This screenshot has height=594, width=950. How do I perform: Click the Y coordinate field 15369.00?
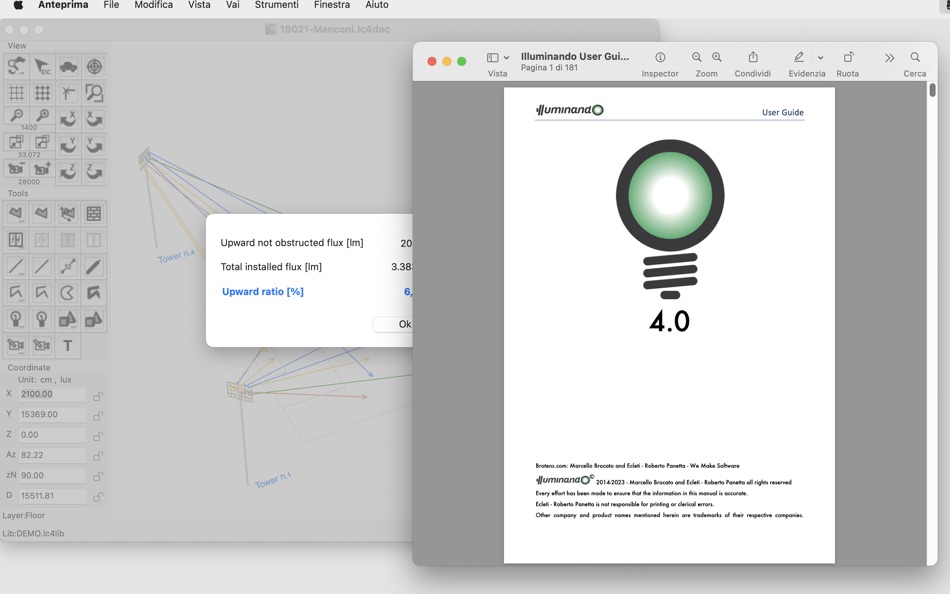pyautogui.click(x=52, y=415)
